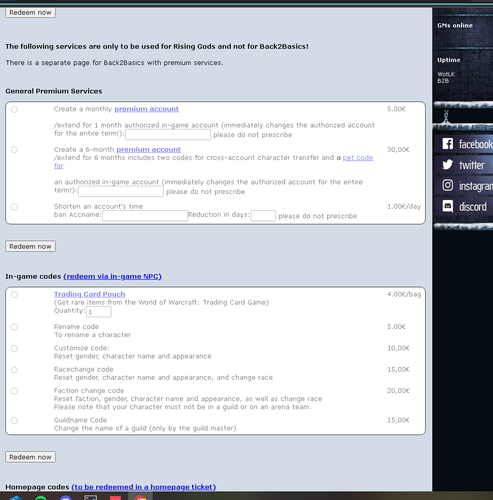This screenshot has height=500, width=493.
Task: Open Chrome in the taskbar
Action: 141,497
